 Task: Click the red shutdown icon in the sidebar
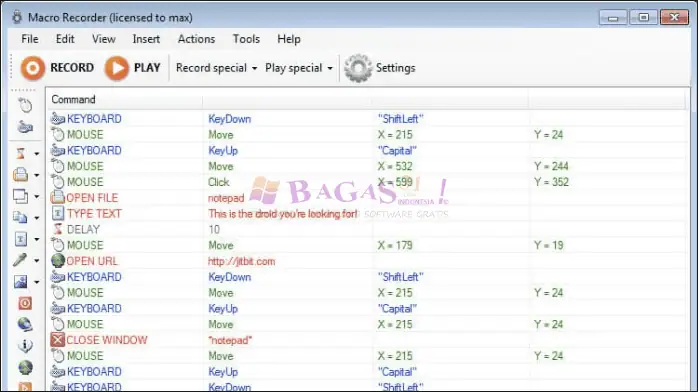pyautogui.click(x=25, y=303)
